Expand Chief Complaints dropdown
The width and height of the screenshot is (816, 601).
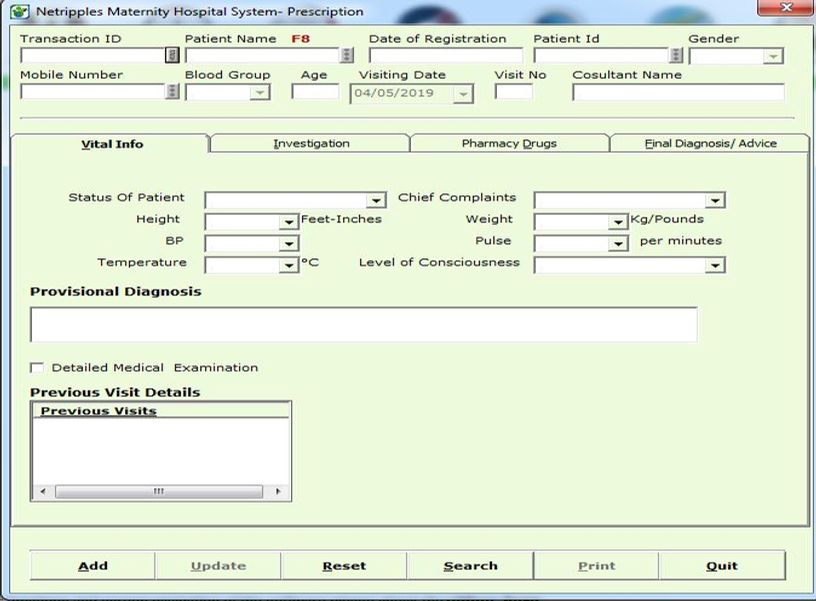pos(715,200)
